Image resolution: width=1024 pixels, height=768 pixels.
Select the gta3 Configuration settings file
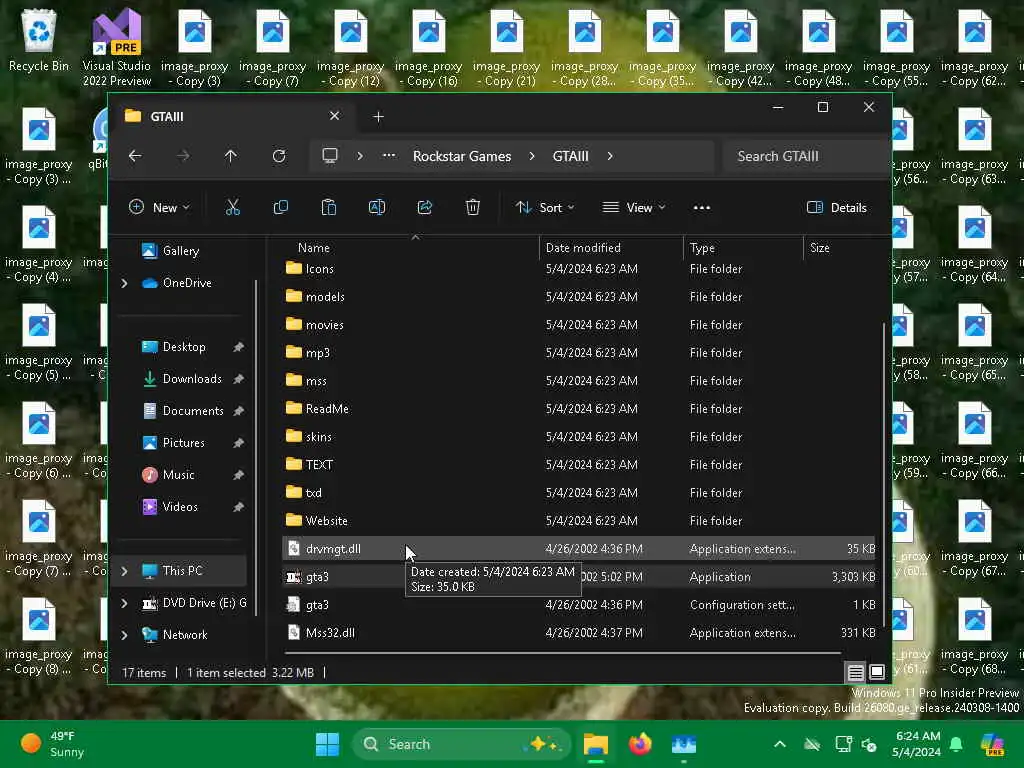[579, 605]
